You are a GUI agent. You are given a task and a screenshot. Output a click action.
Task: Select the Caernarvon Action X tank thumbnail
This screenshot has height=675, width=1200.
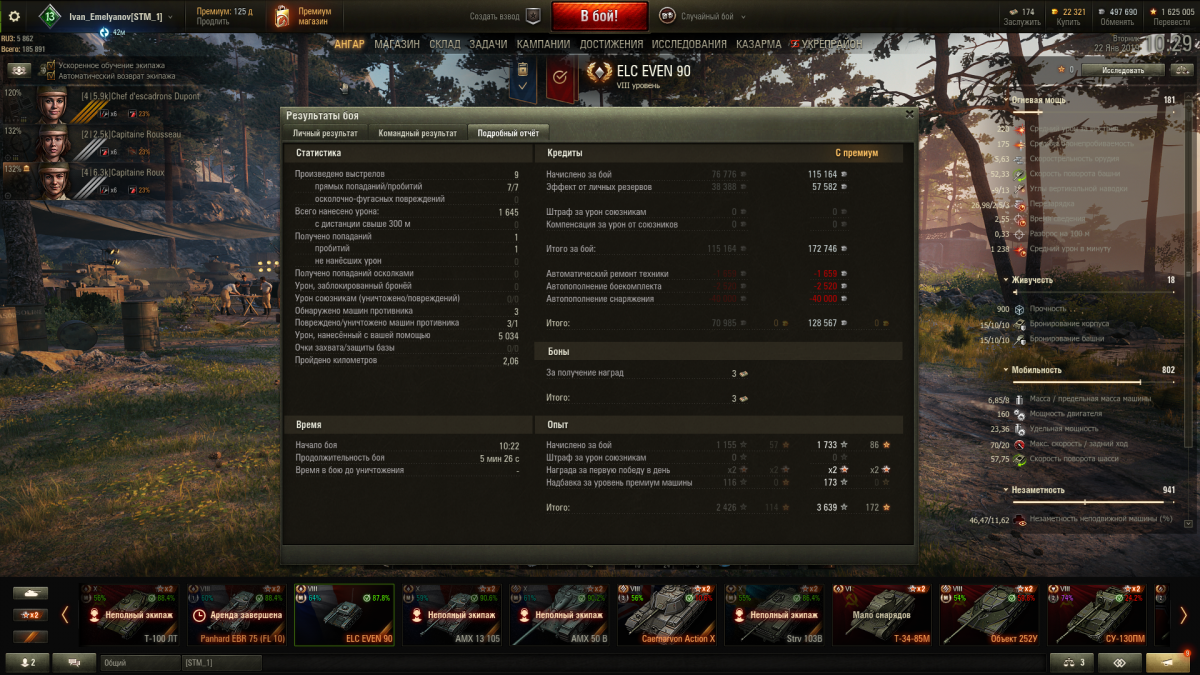tap(672, 614)
